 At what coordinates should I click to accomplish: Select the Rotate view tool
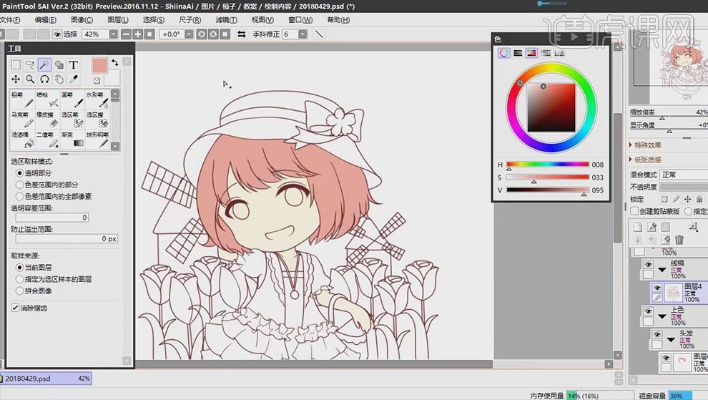coord(44,79)
